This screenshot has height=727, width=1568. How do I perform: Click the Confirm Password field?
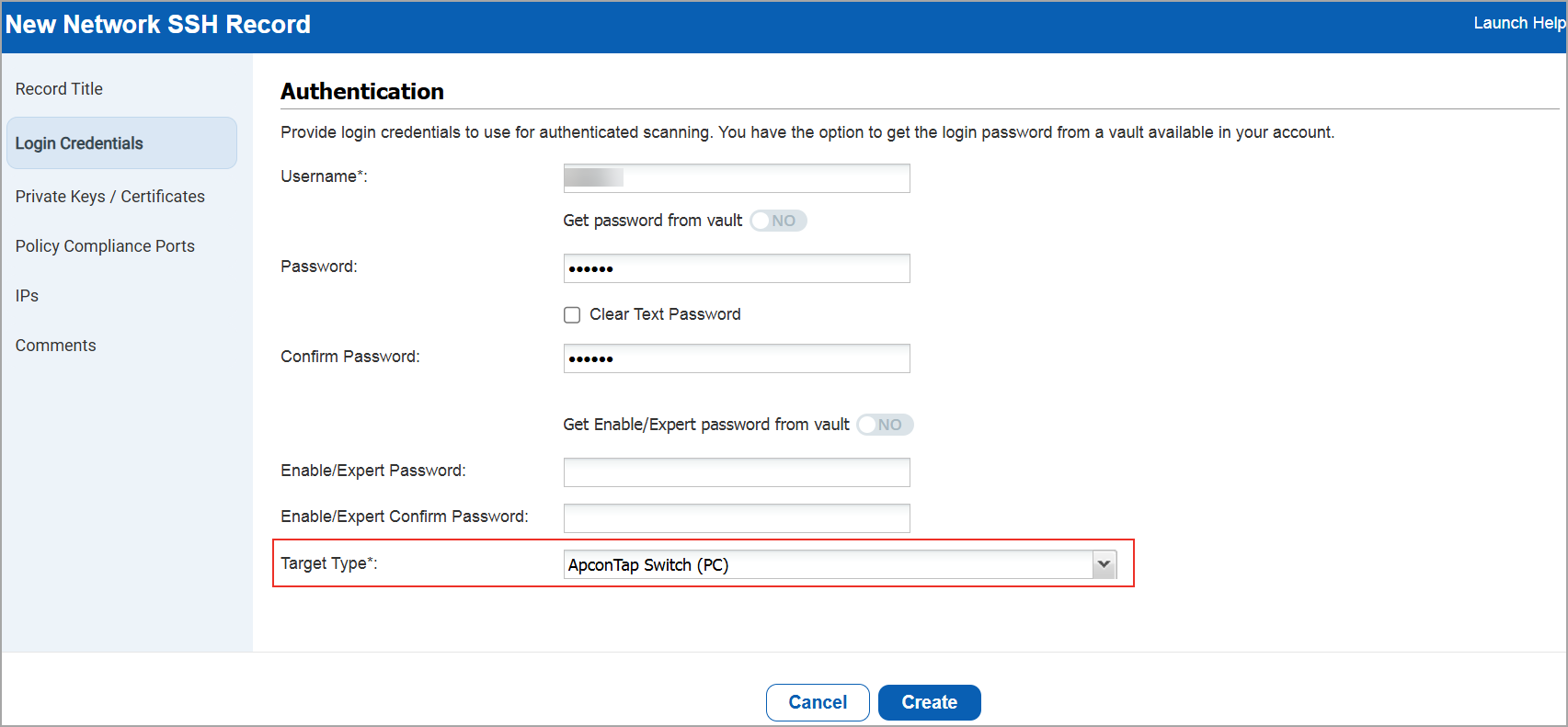pos(736,358)
